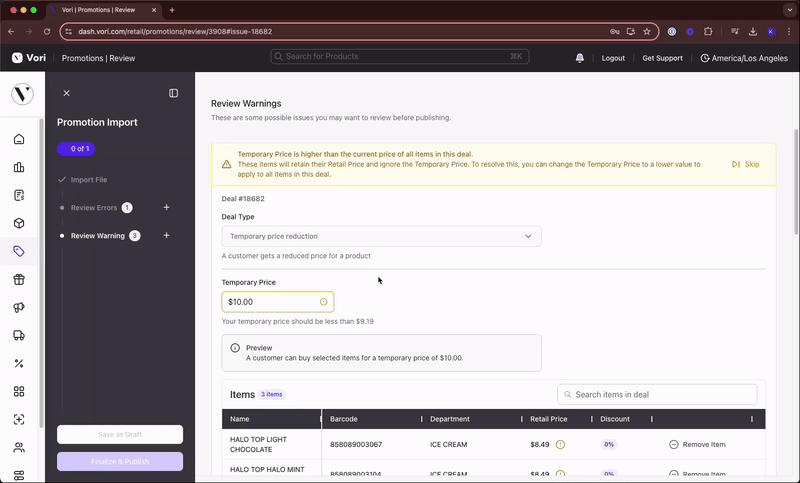Expand Review Warning with its plus icon

coord(166,236)
